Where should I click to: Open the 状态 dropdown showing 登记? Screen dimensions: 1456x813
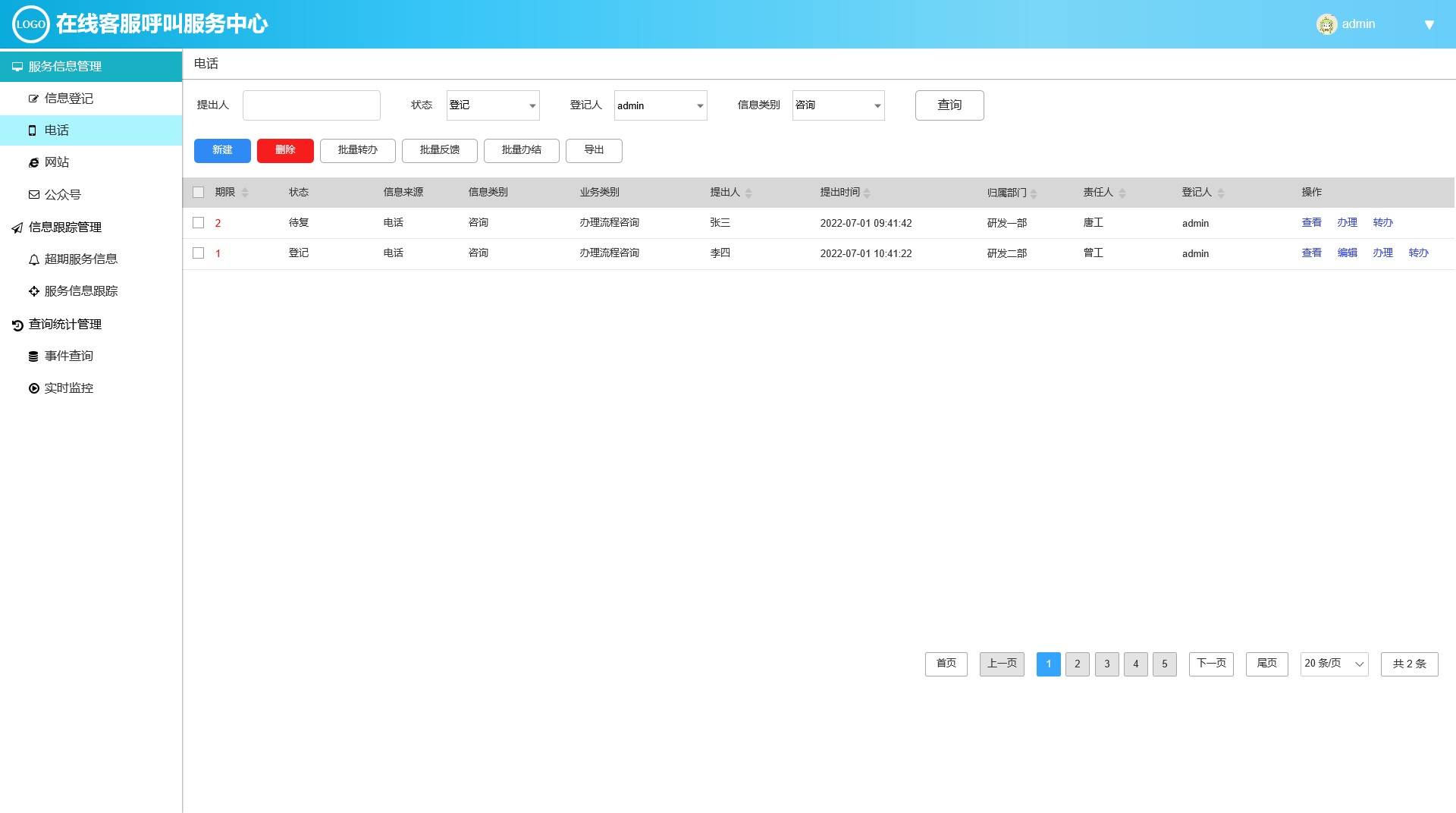pyautogui.click(x=493, y=105)
